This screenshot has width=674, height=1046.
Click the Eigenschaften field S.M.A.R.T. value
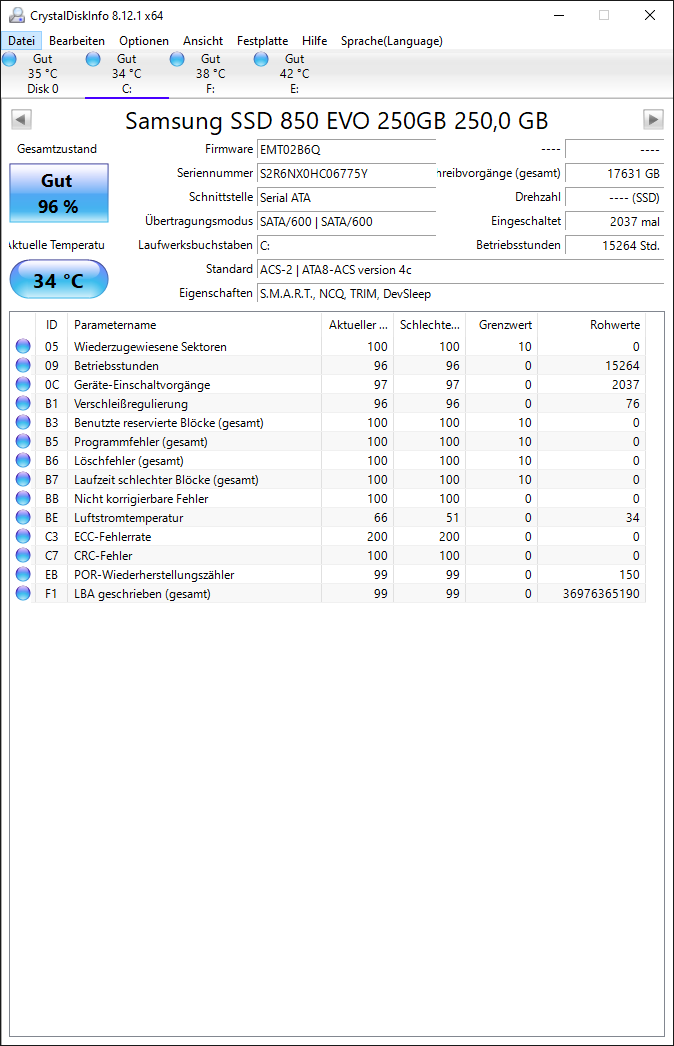click(x=460, y=294)
